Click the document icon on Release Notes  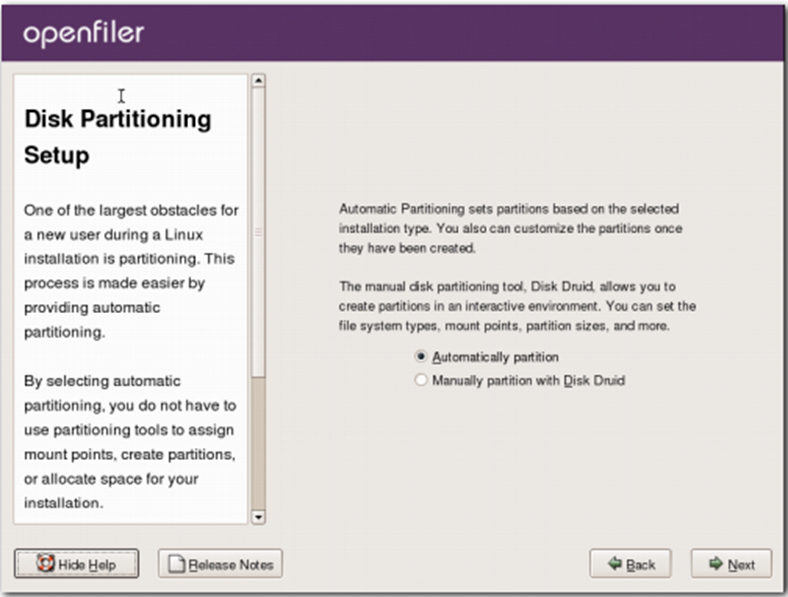point(176,564)
